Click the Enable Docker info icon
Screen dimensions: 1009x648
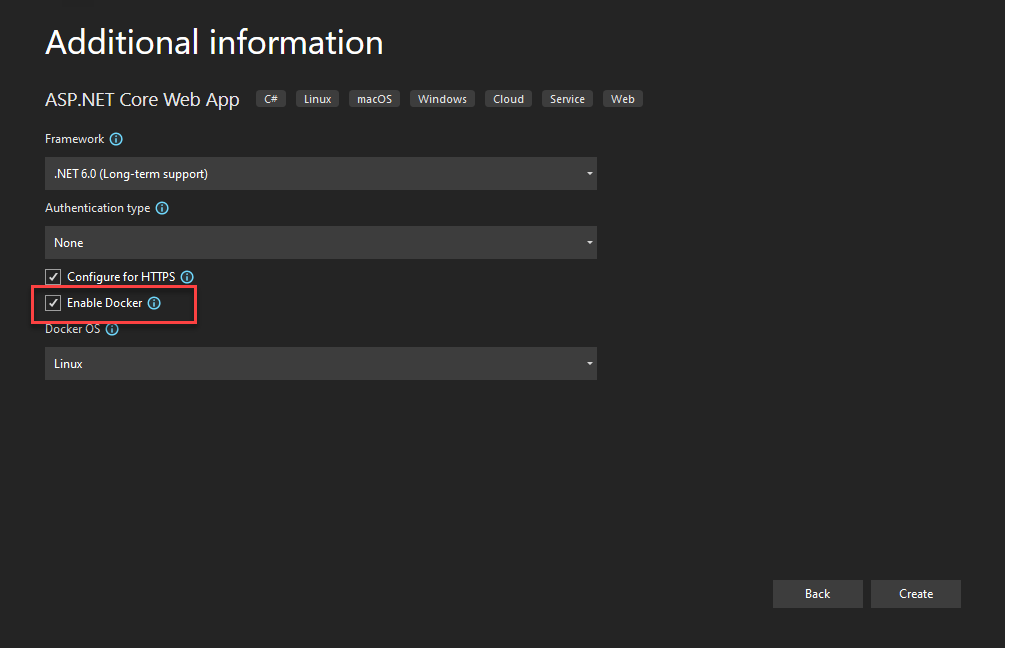pyautogui.click(x=154, y=302)
